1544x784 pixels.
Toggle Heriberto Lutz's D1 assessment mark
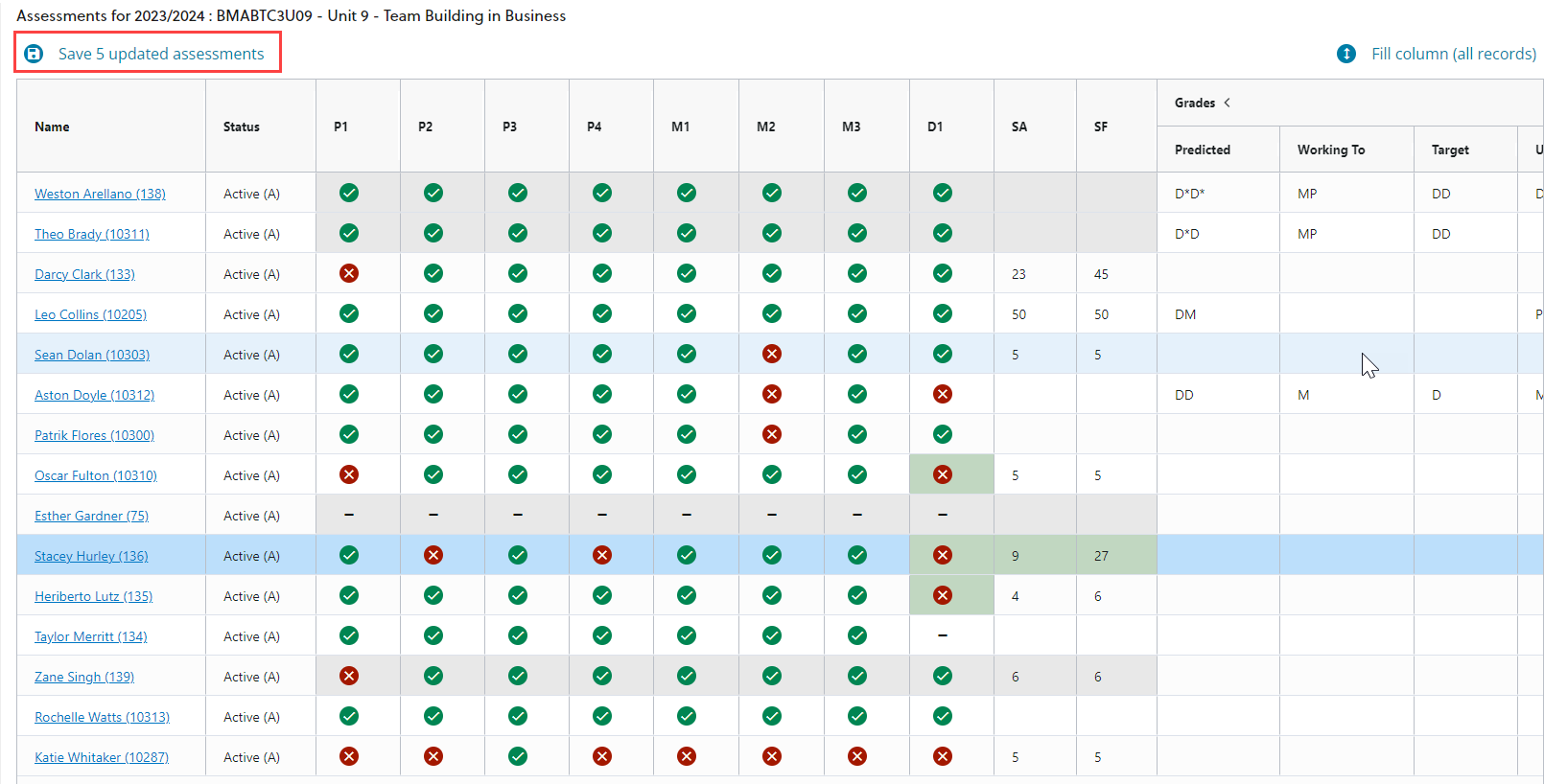click(943, 596)
